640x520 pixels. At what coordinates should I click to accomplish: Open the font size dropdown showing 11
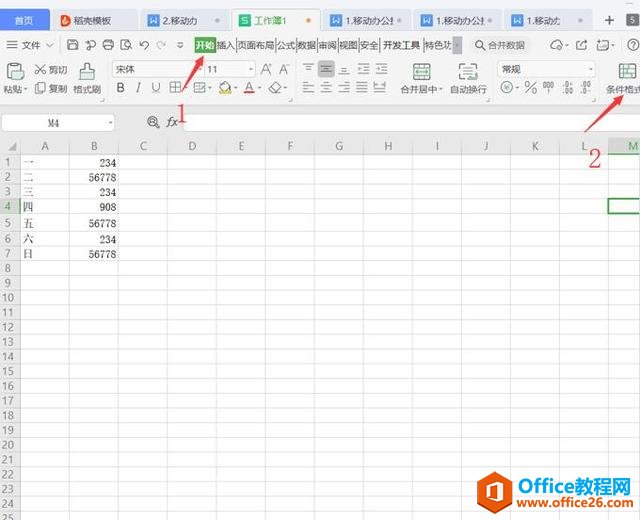251,69
